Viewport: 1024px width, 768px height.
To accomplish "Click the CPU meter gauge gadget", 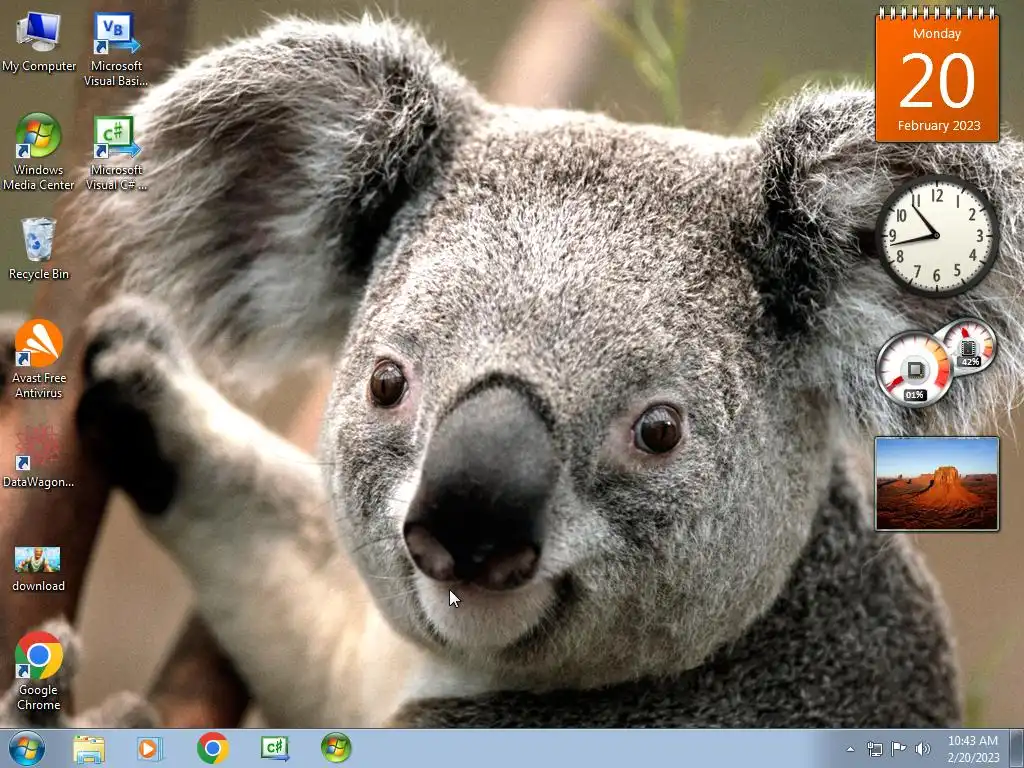I will click(x=914, y=370).
